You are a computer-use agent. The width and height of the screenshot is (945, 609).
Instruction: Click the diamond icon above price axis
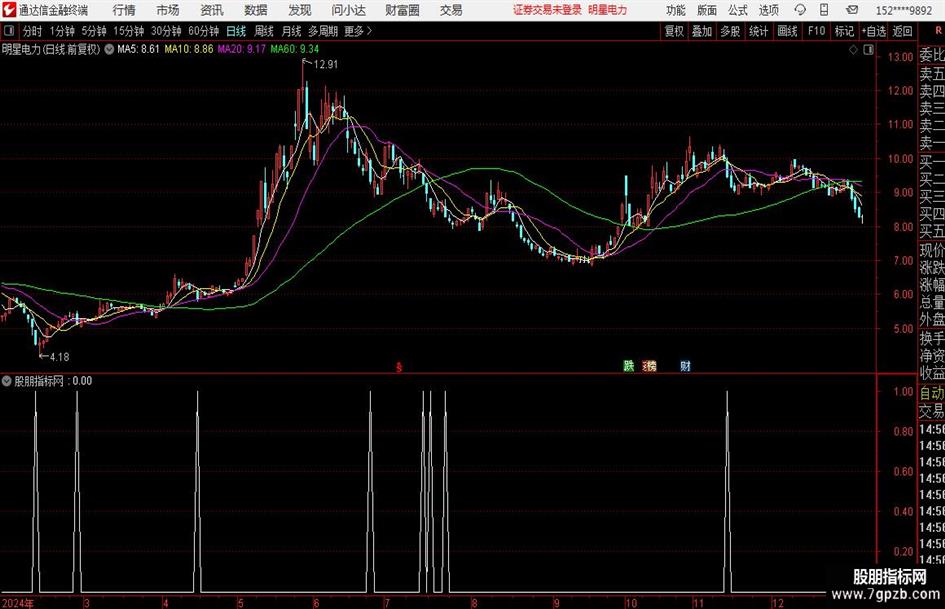coord(853,50)
